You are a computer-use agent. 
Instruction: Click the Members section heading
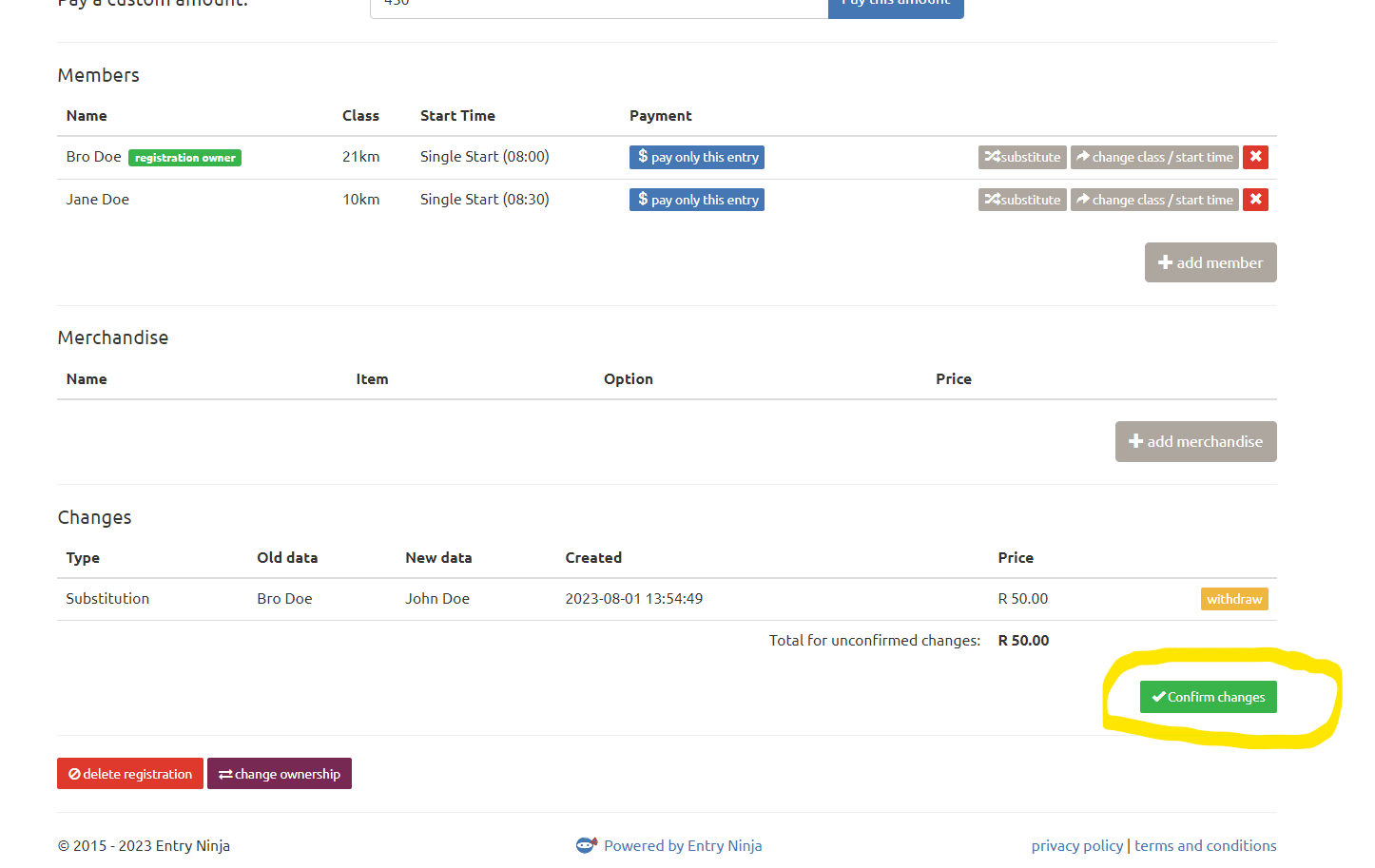pos(99,75)
